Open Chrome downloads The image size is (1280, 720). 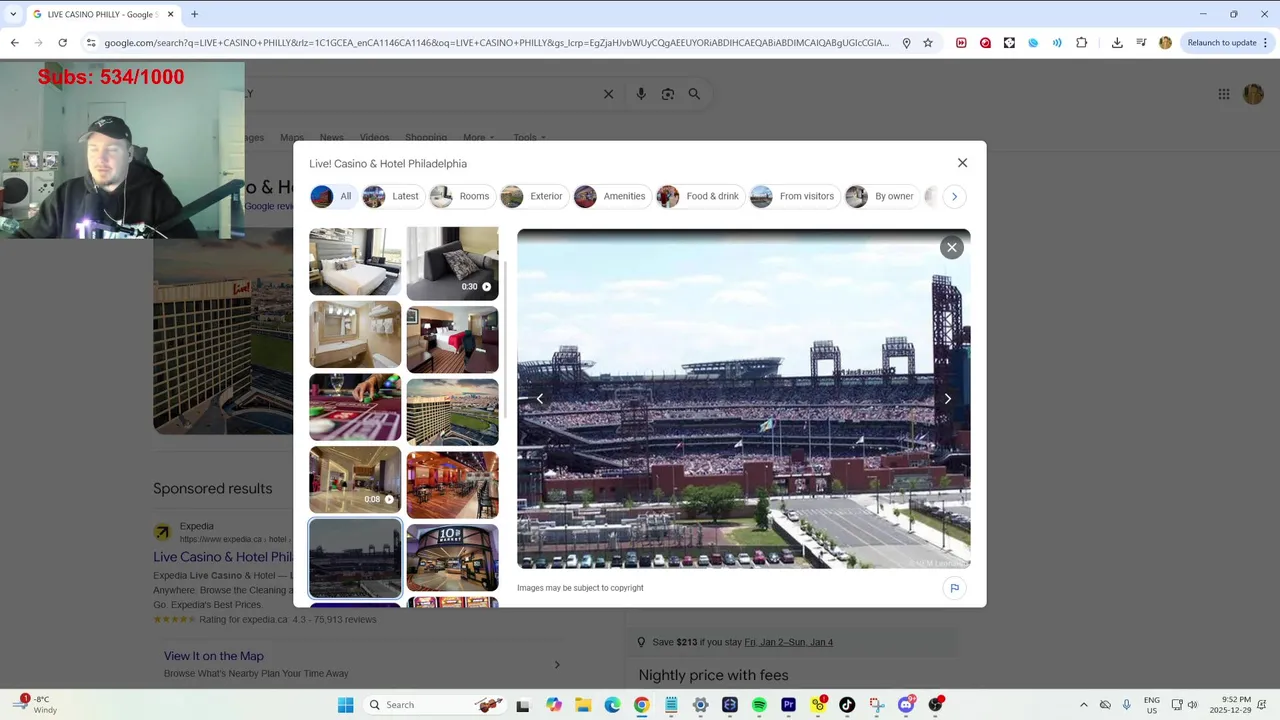coord(1117,43)
